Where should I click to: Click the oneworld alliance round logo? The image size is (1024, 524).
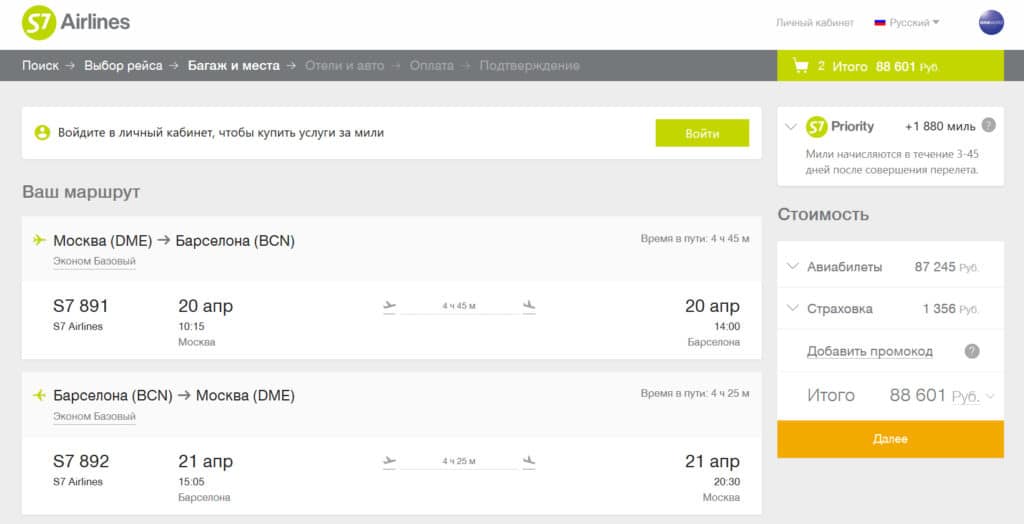coord(991,23)
